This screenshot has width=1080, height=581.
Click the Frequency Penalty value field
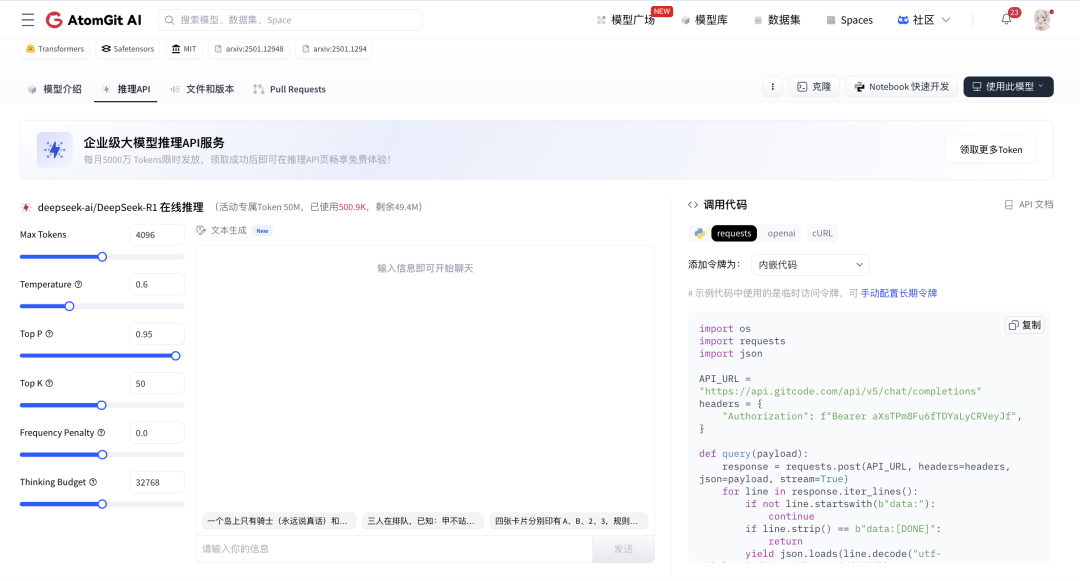[x=157, y=433]
